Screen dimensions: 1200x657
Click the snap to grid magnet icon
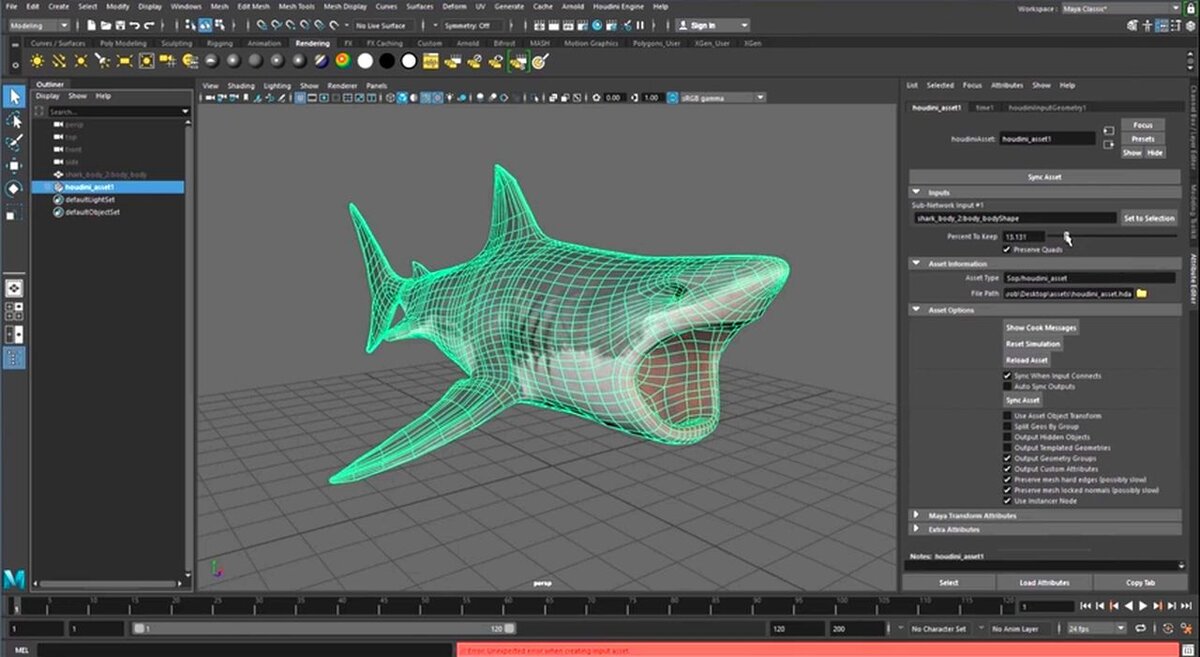tap(262, 27)
